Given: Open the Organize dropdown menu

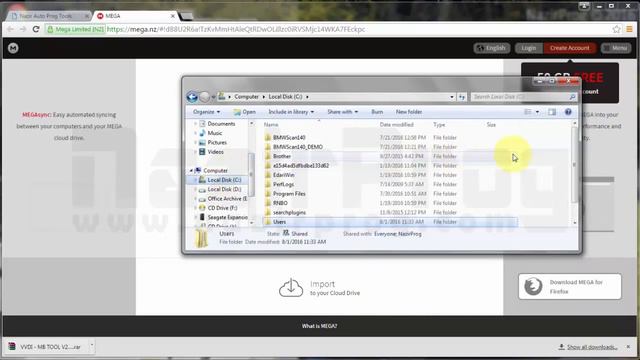Looking at the screenshot, I should click(x=207, y=112).
